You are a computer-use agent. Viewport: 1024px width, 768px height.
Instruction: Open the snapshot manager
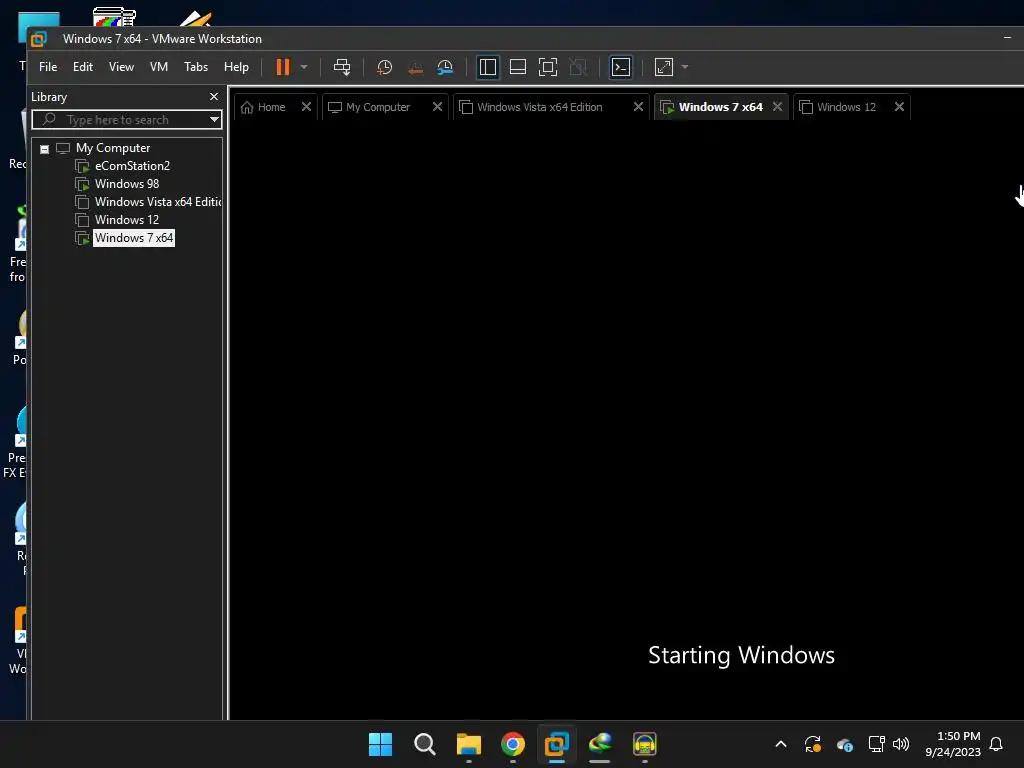coord(445,67)
